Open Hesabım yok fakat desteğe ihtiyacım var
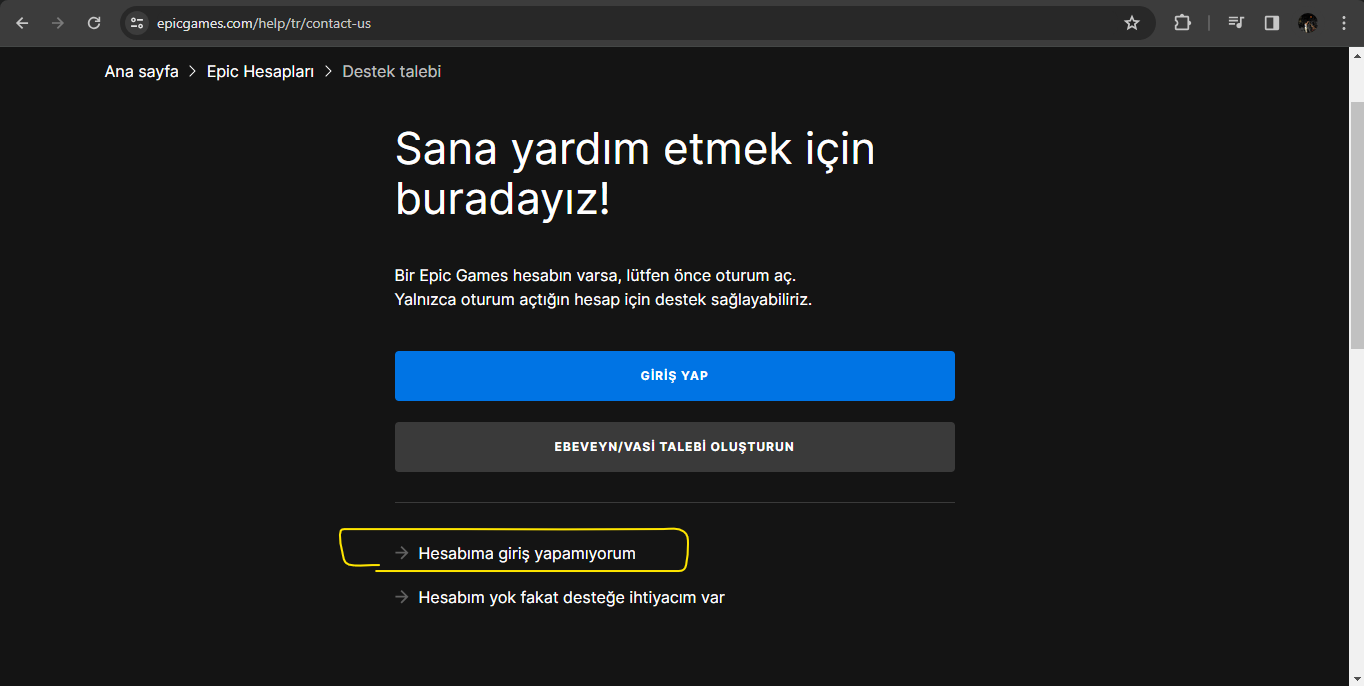This screenshot has width=1364, height=686. (570, 598)
